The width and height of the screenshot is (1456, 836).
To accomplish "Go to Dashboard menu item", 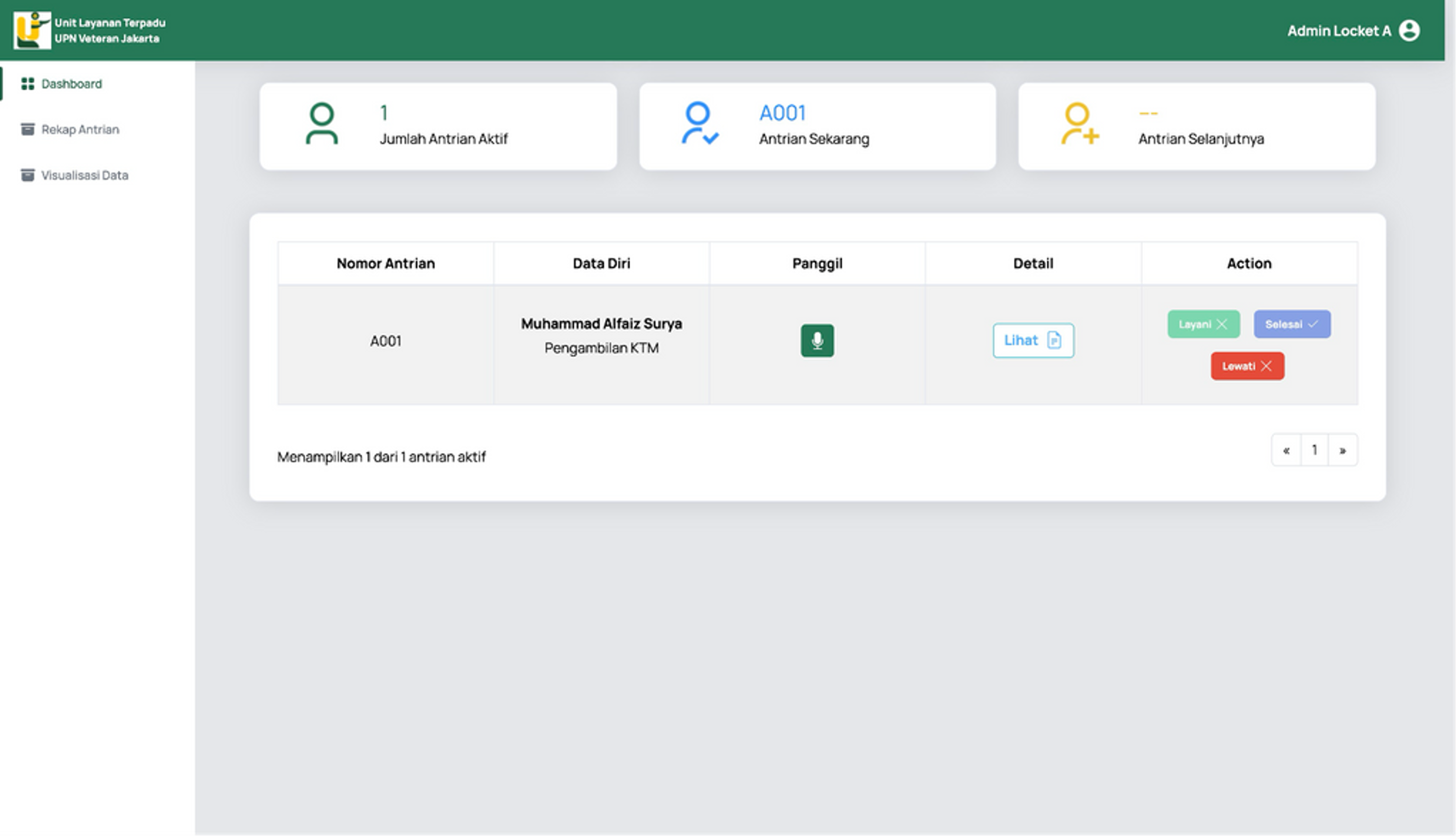I will coord(71,84).
